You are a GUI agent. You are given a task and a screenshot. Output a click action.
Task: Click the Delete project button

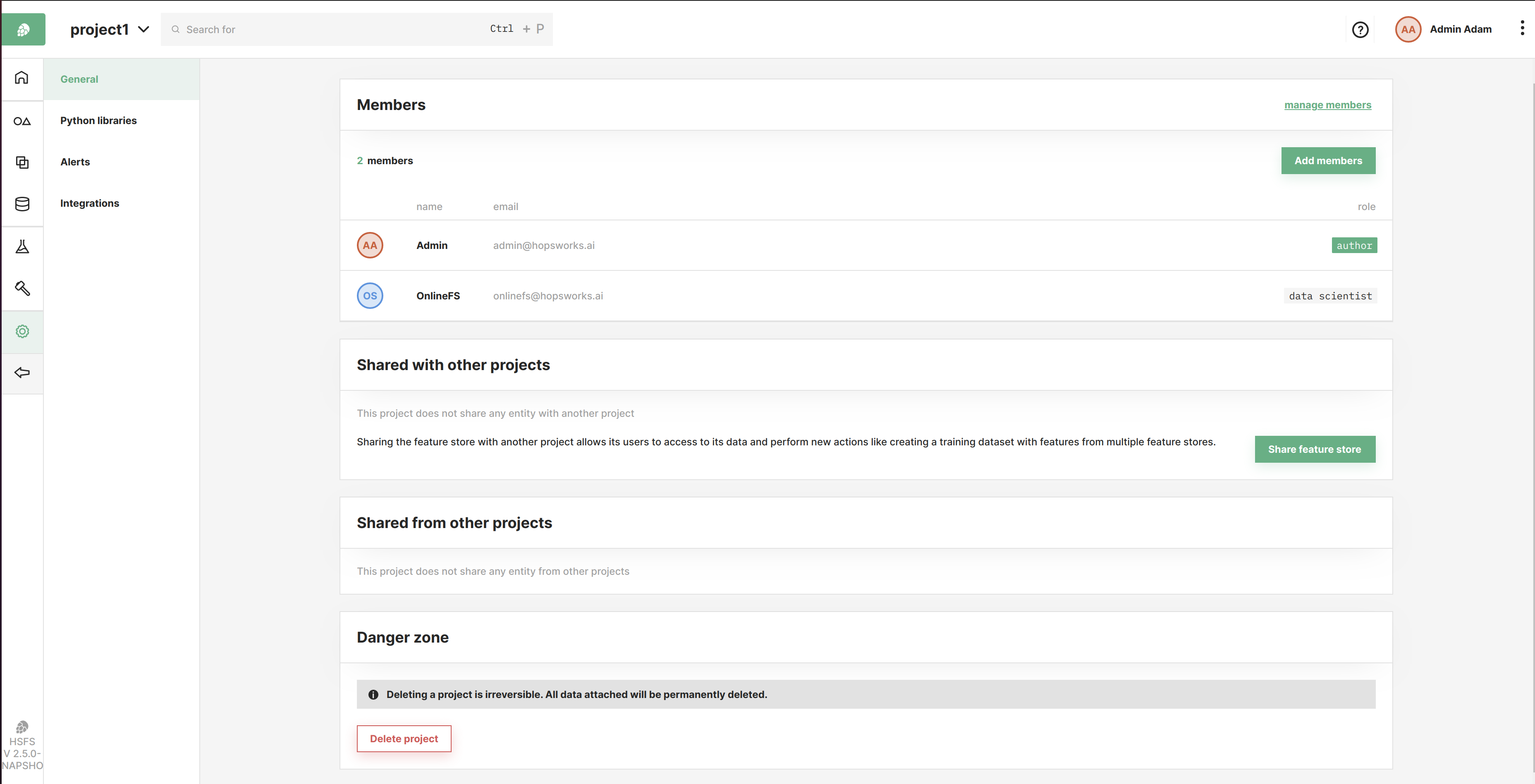404,739
